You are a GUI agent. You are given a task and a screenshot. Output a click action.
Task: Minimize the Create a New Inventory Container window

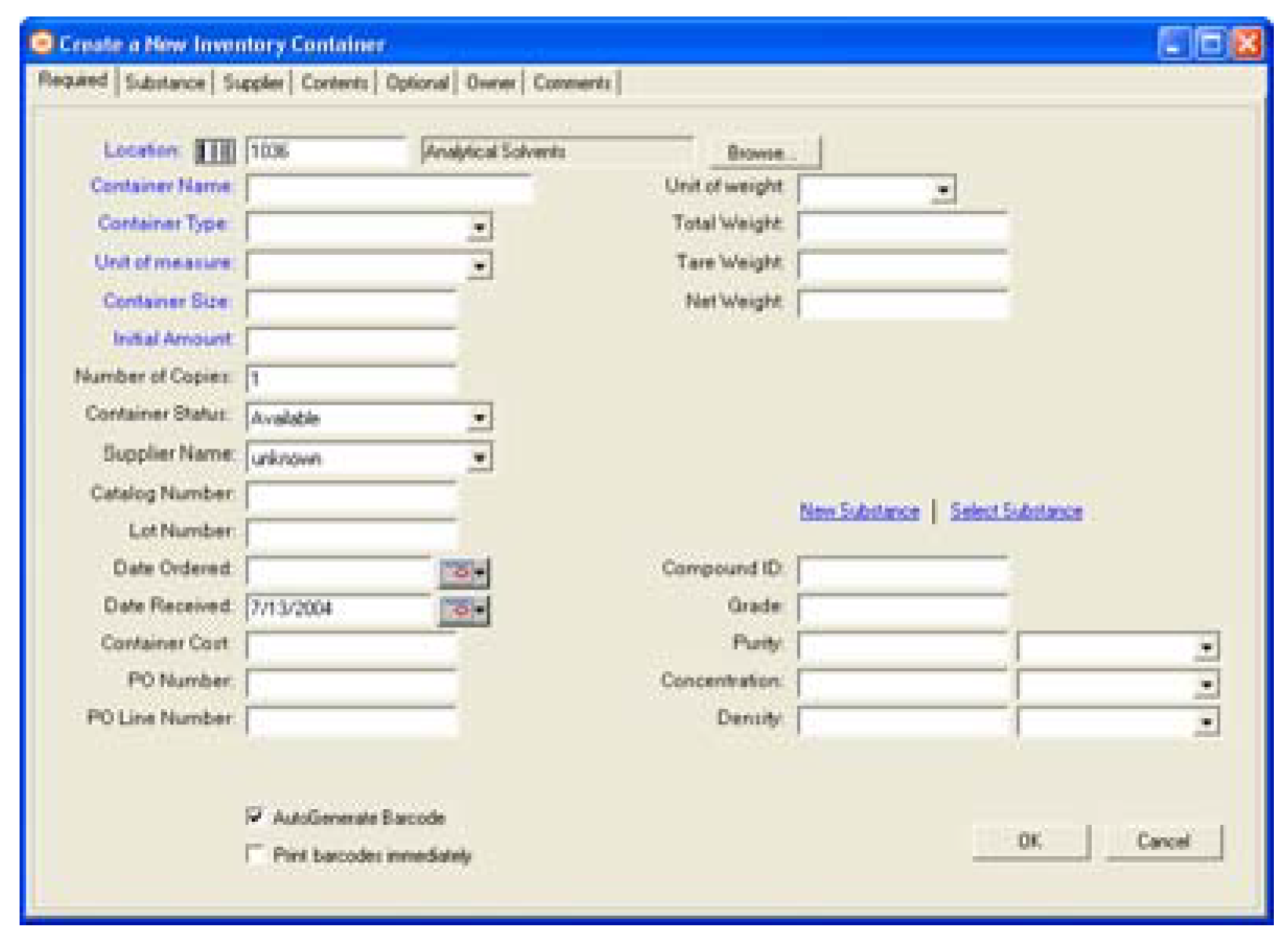[1173, 44]
